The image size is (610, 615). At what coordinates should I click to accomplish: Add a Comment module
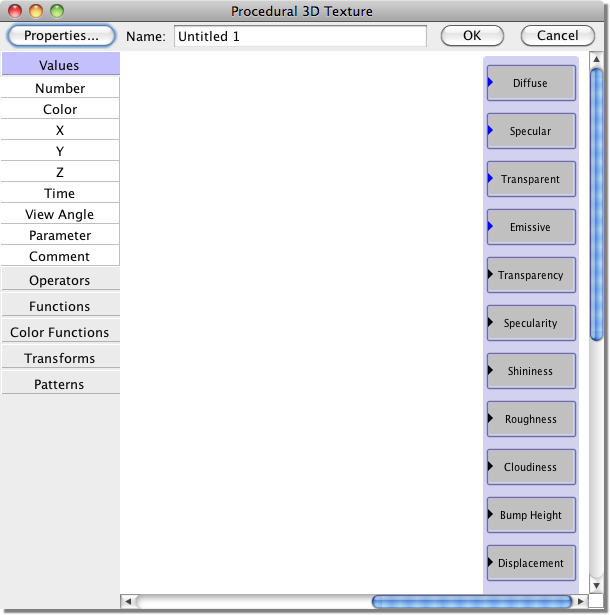click(60, 256)
